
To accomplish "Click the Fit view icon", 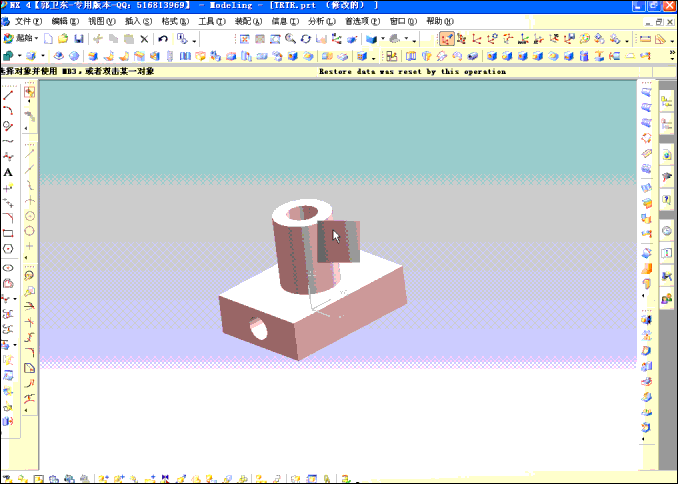I will (x=245, y=39).
